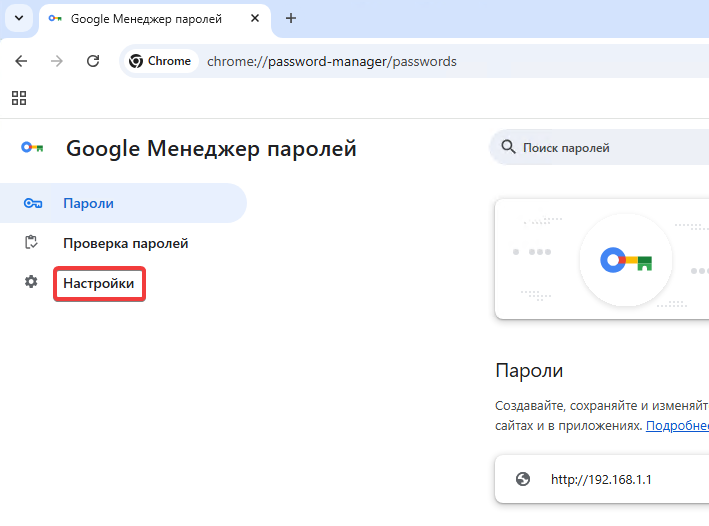The height and width of the screenshot is (526, 709).
Task: Close the Google Менеджер паролей tab
Action: (255, 18)
